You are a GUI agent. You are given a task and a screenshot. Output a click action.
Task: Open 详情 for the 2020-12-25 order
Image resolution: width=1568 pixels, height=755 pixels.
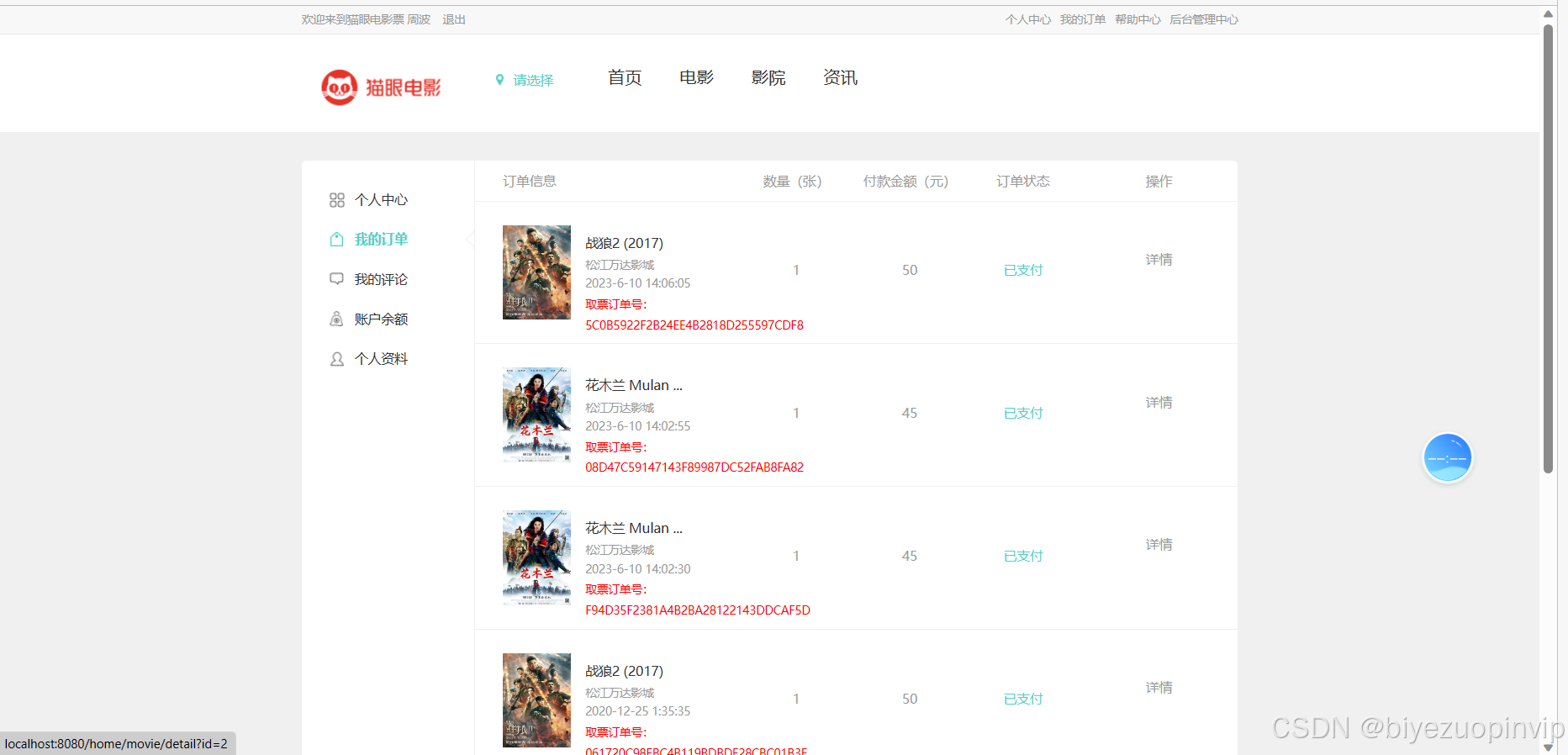pyautogui.click(x=1159, y=688)
